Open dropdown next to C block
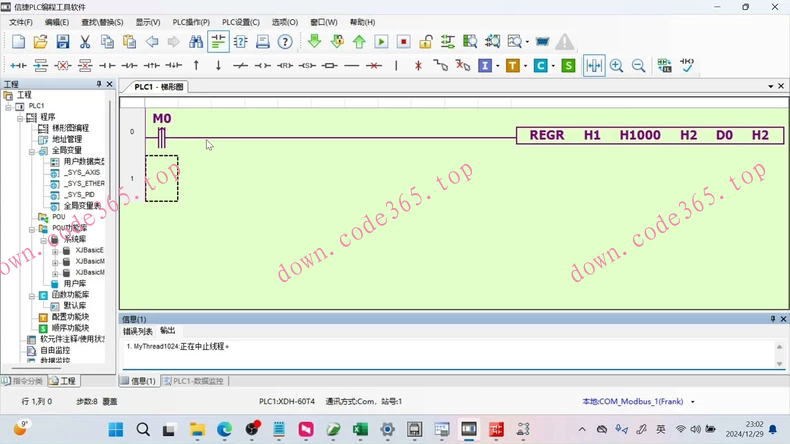This screenshot has height=444, width=790. pyautogui.click(x=553, y=66)
